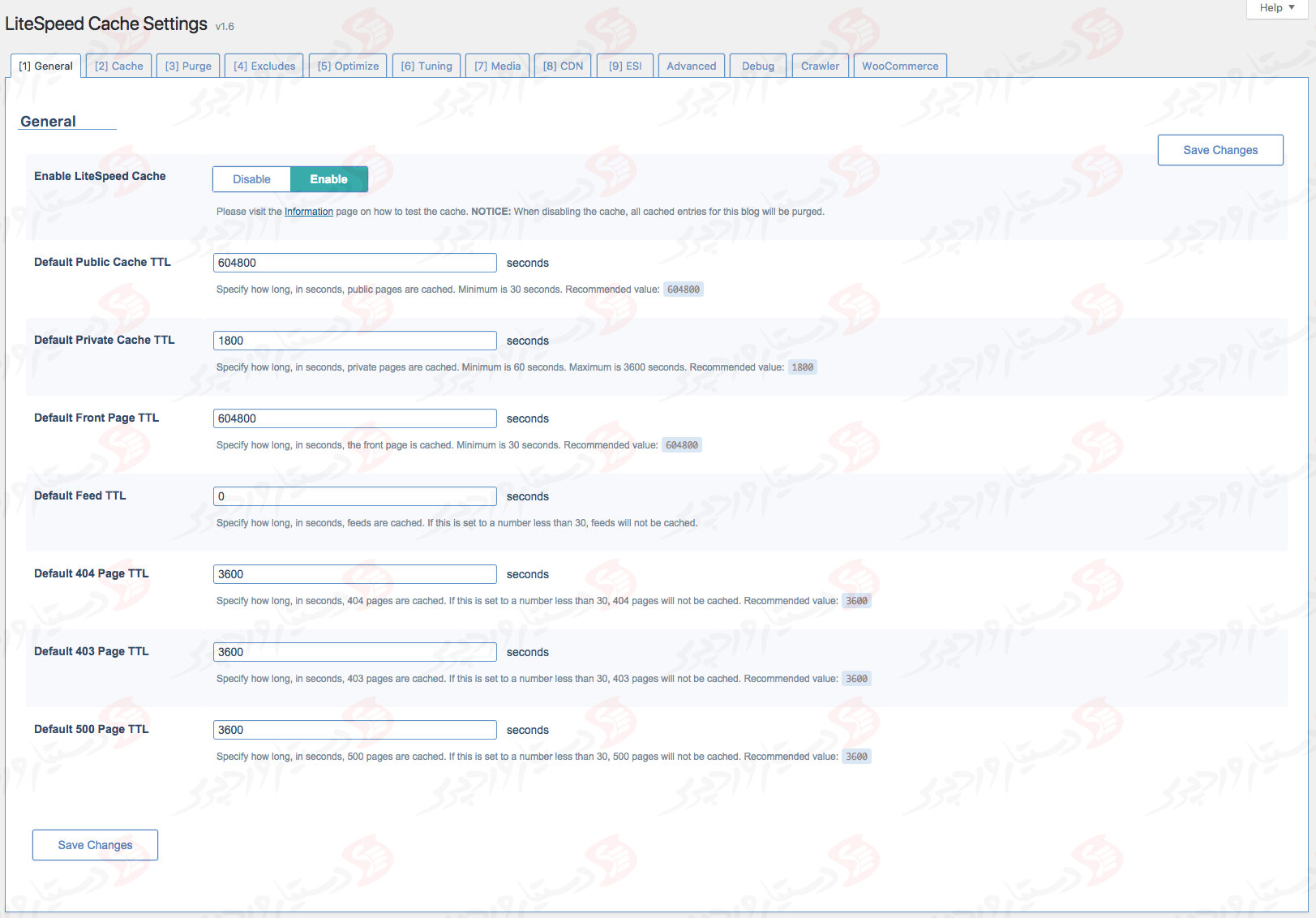
Task: Switch to the [8] CDN tab
Action: click(563, 66)
